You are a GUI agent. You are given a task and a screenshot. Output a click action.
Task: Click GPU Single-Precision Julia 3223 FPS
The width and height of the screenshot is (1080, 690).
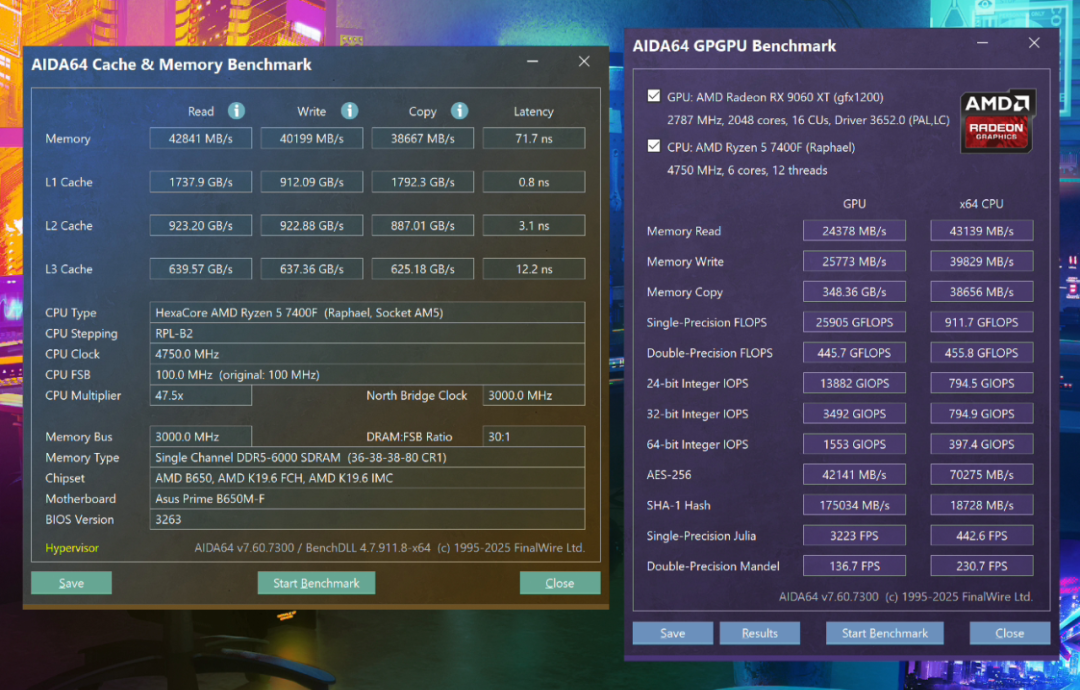point(854,536)
